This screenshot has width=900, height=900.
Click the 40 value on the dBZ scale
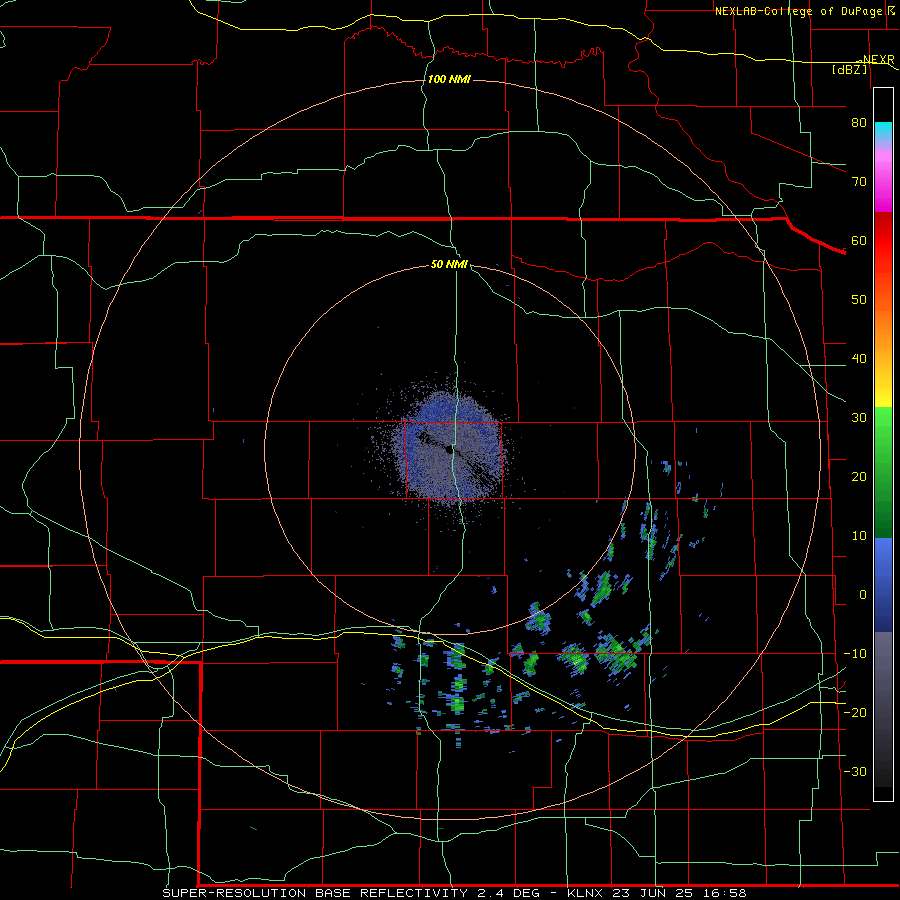coord(859,359)
